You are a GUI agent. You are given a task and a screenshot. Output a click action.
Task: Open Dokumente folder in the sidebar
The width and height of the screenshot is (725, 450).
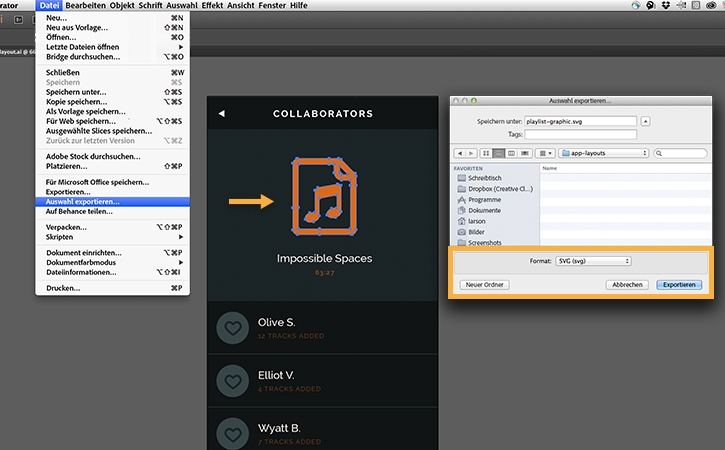[484, 210]
